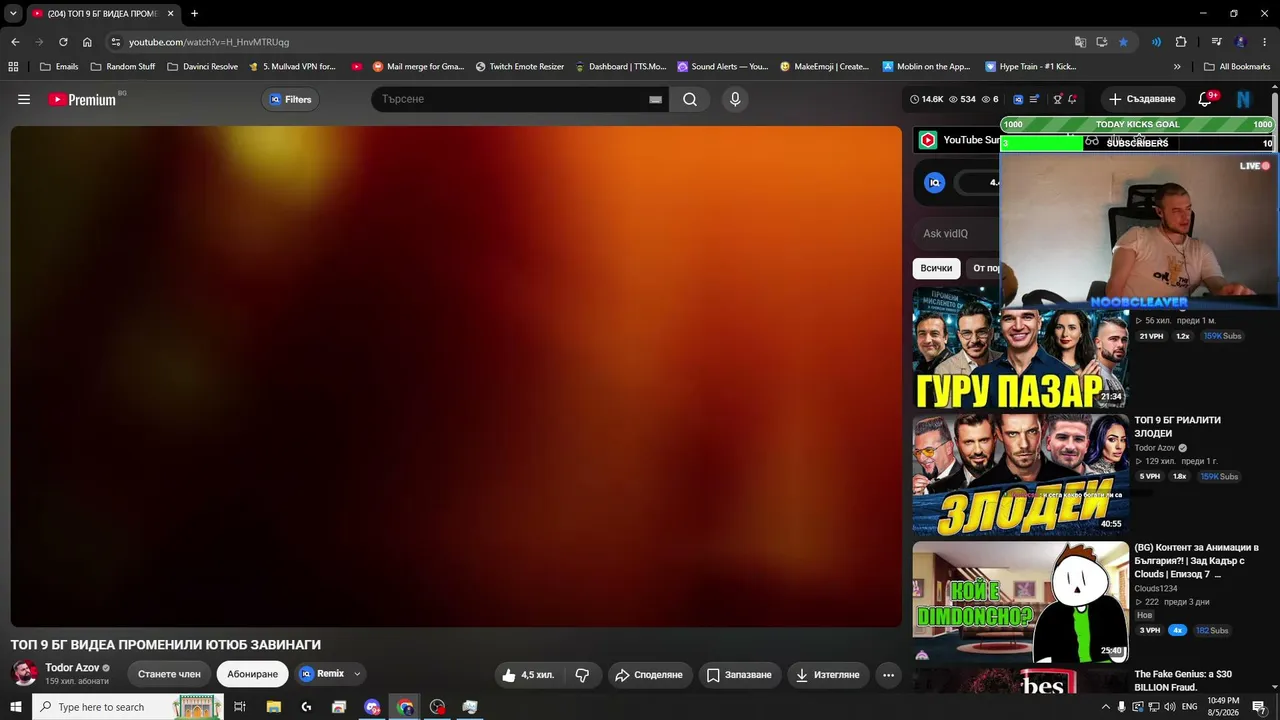This screenshot has height=720, width=1280.
Task: Expand the Remix dropdown chevron
Action: pos(356,674)
